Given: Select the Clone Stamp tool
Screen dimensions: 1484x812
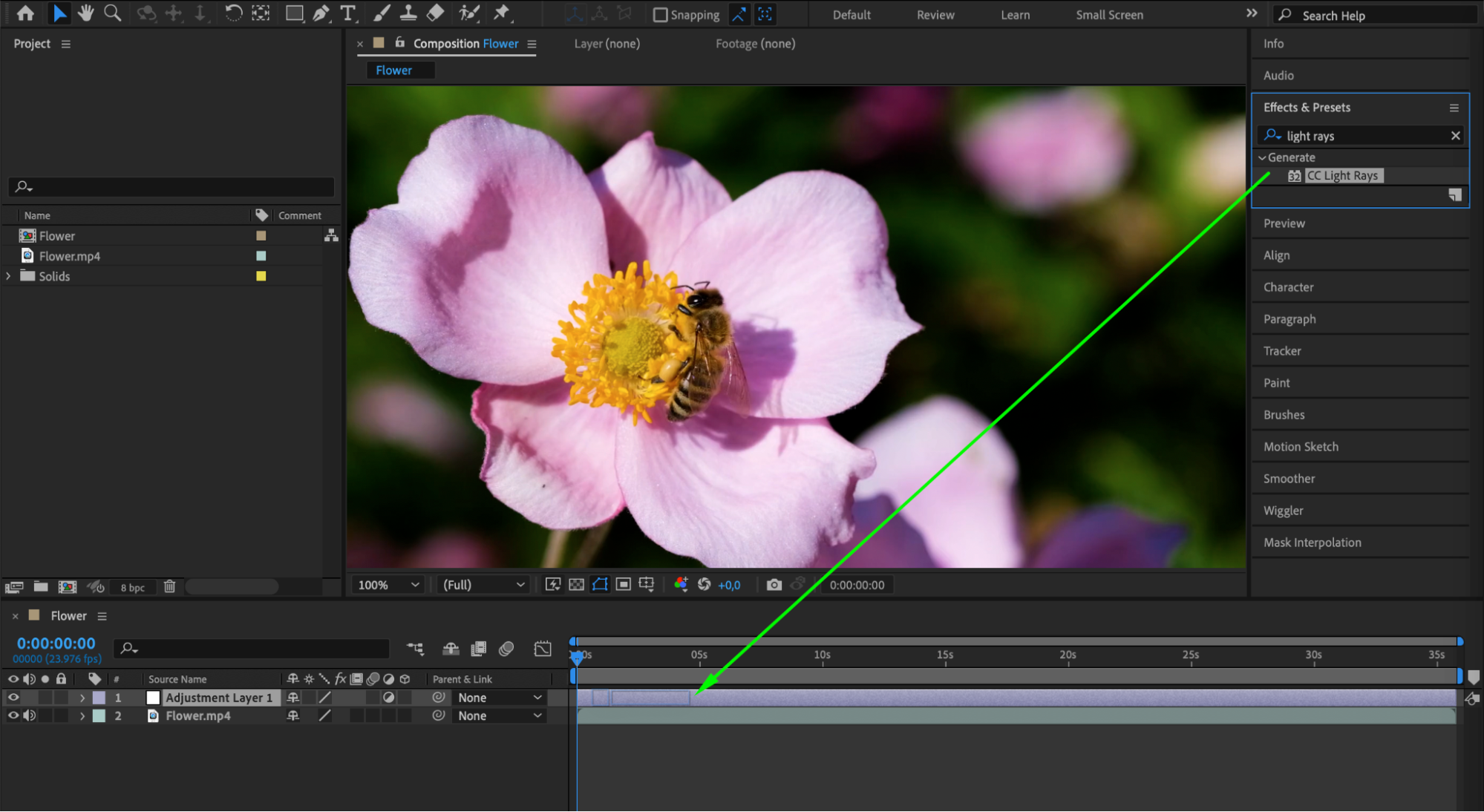Looking at the screenshot, I should pos(408,13).
